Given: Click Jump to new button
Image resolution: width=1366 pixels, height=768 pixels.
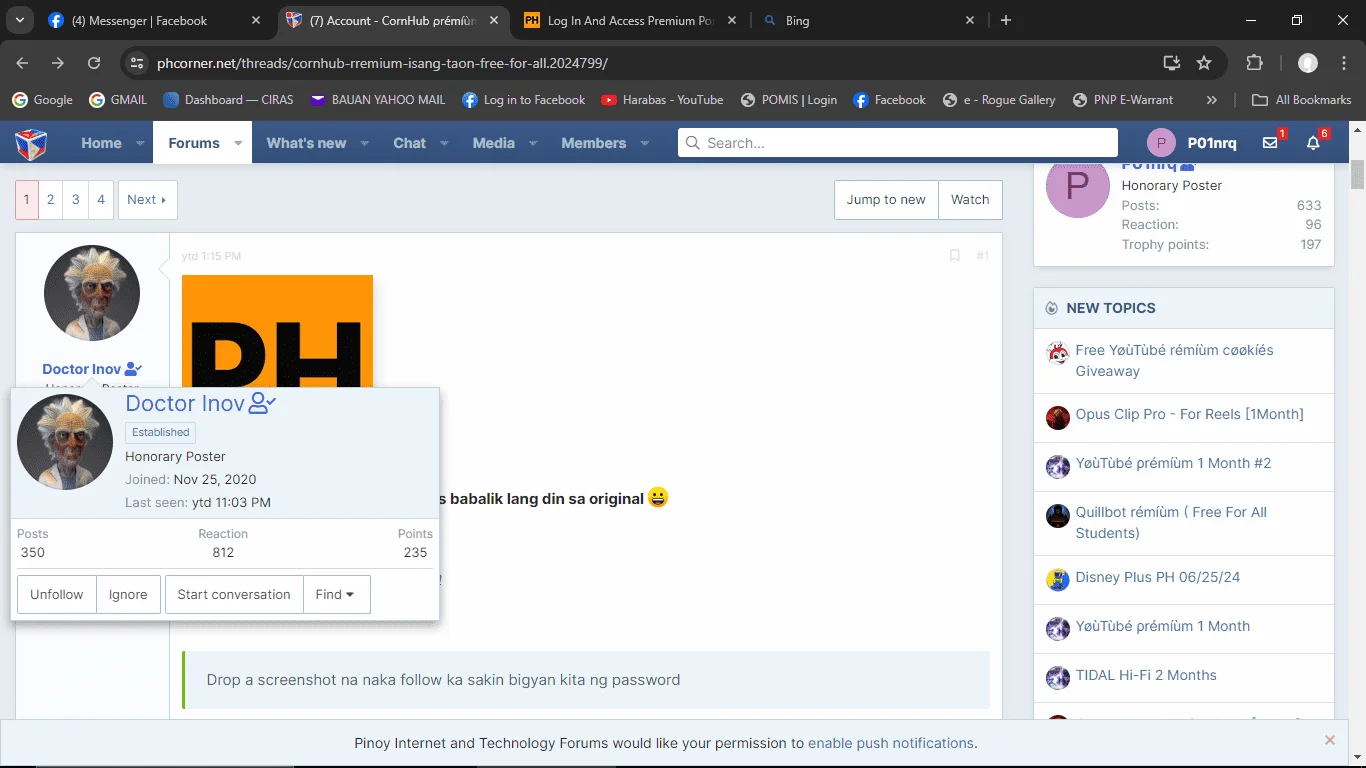Looking at the screenshot, I should click(x=886, y=199).
